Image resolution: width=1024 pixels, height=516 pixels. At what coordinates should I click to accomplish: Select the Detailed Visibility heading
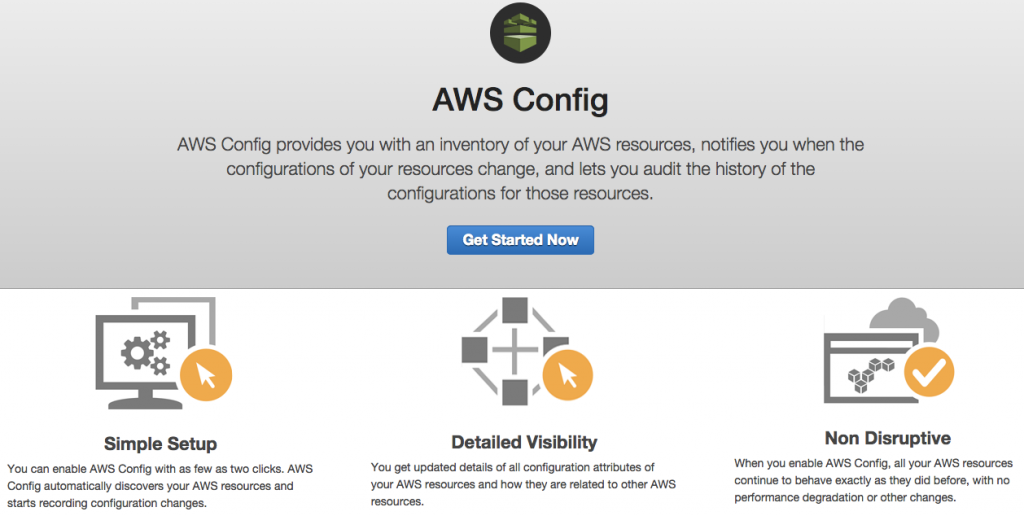[x=524, y=442]
